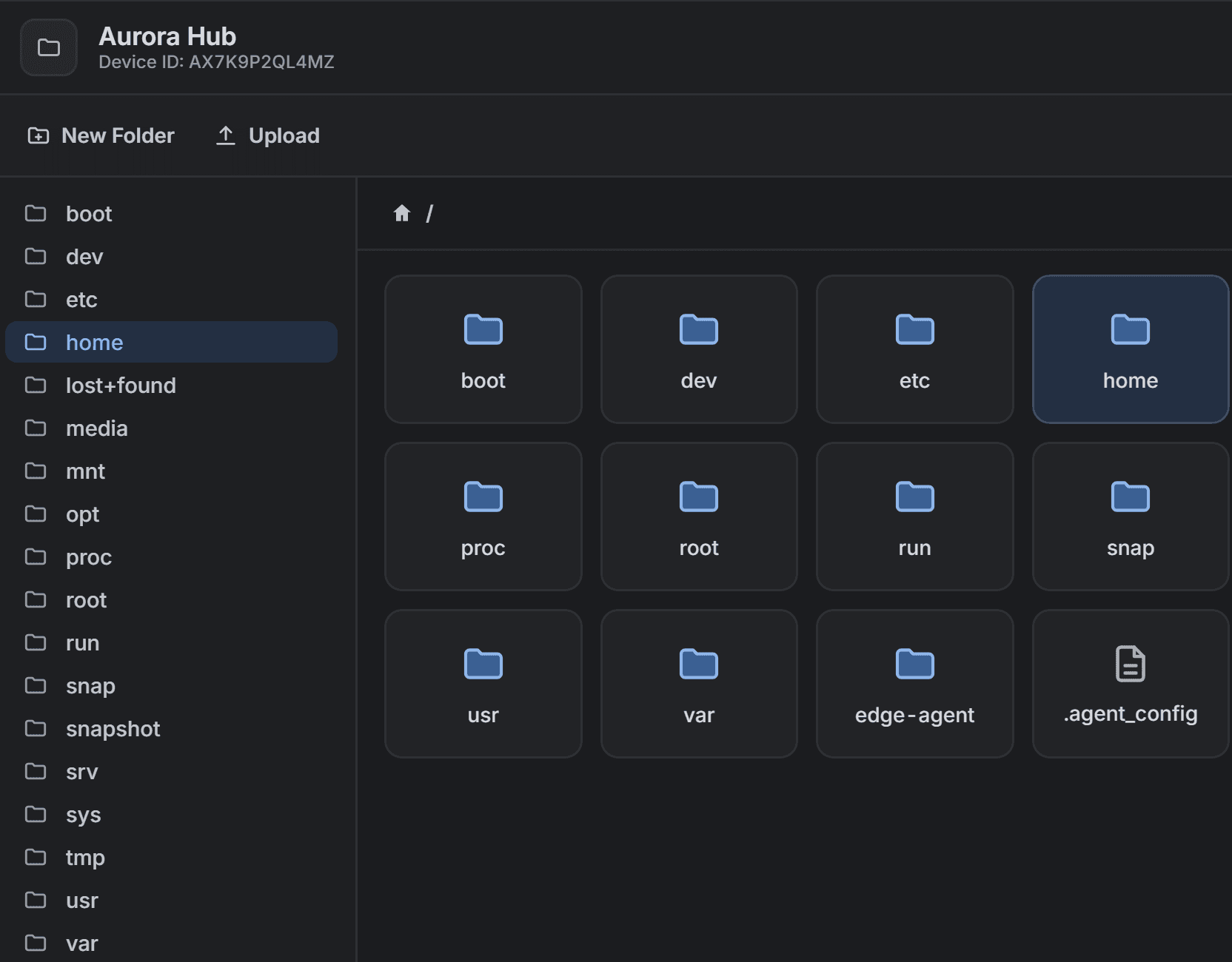Screen dimensions: 1232x962
Task: Open the run folder card in grid
Action: (915, 517)
